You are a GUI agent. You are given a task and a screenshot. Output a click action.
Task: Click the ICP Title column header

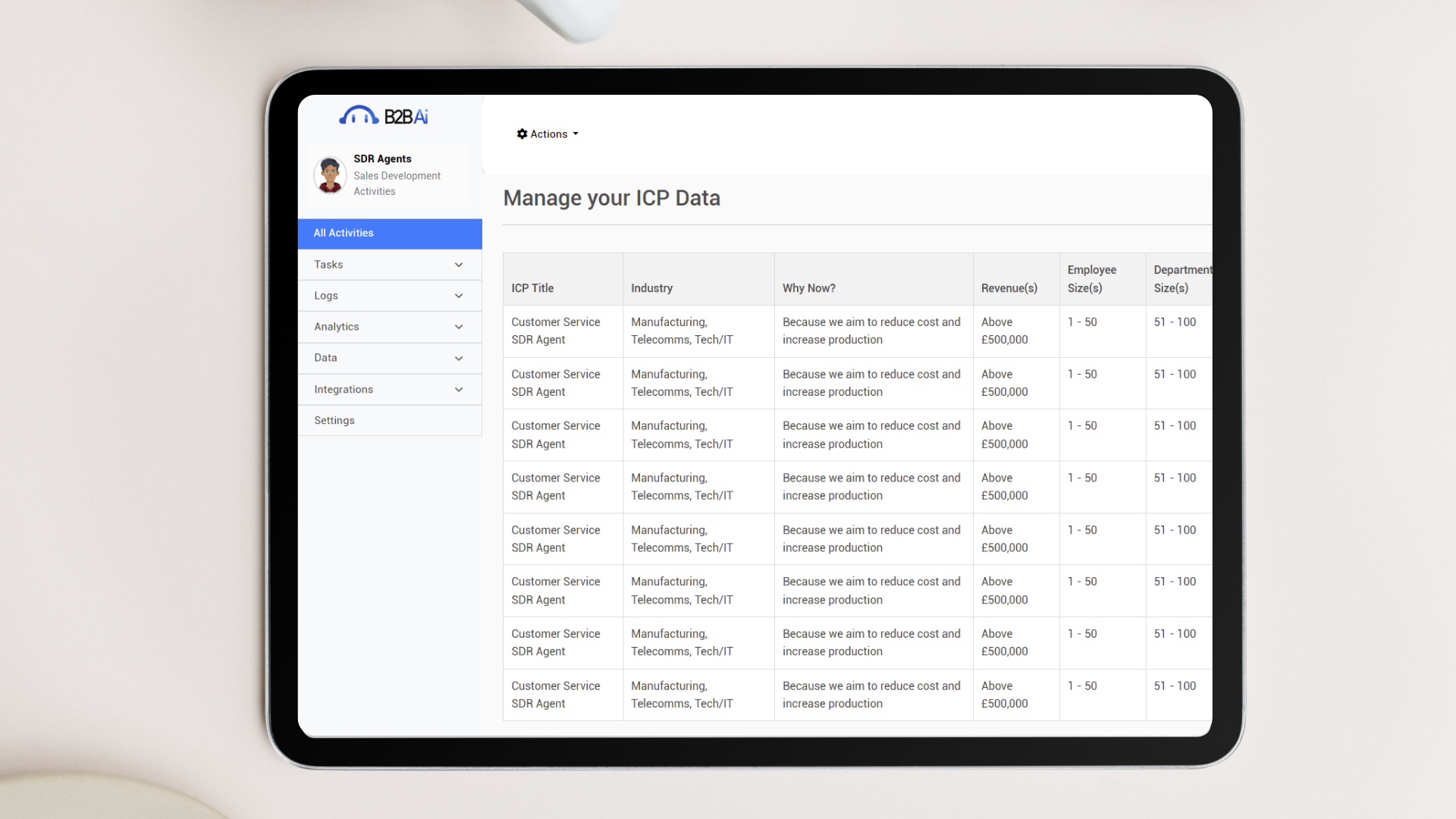tap(532, 288)
